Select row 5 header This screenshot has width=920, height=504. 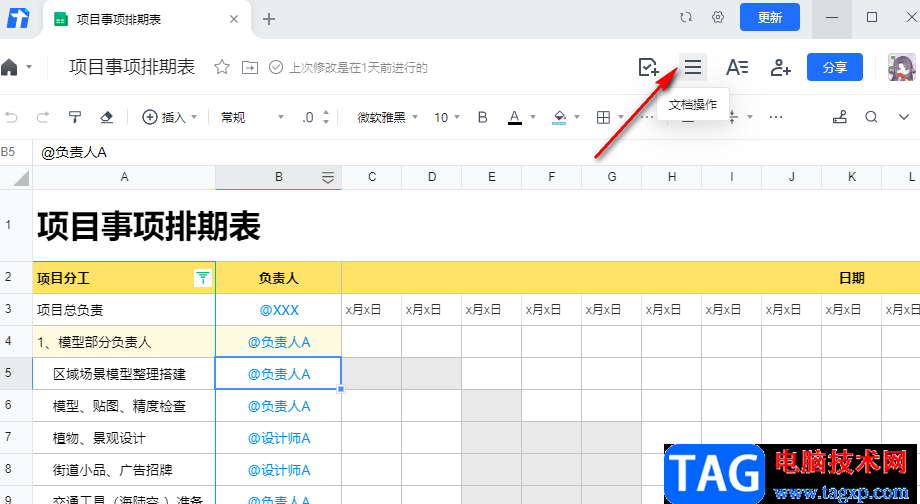pos(16,374)
